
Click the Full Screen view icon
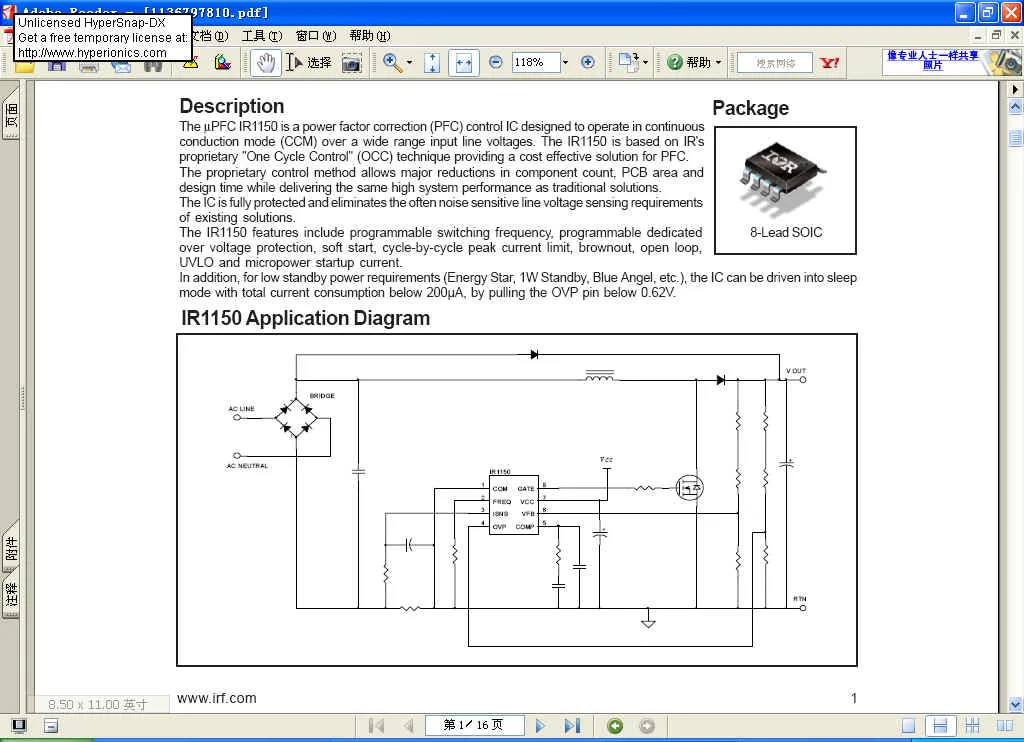tap(19, 726)
